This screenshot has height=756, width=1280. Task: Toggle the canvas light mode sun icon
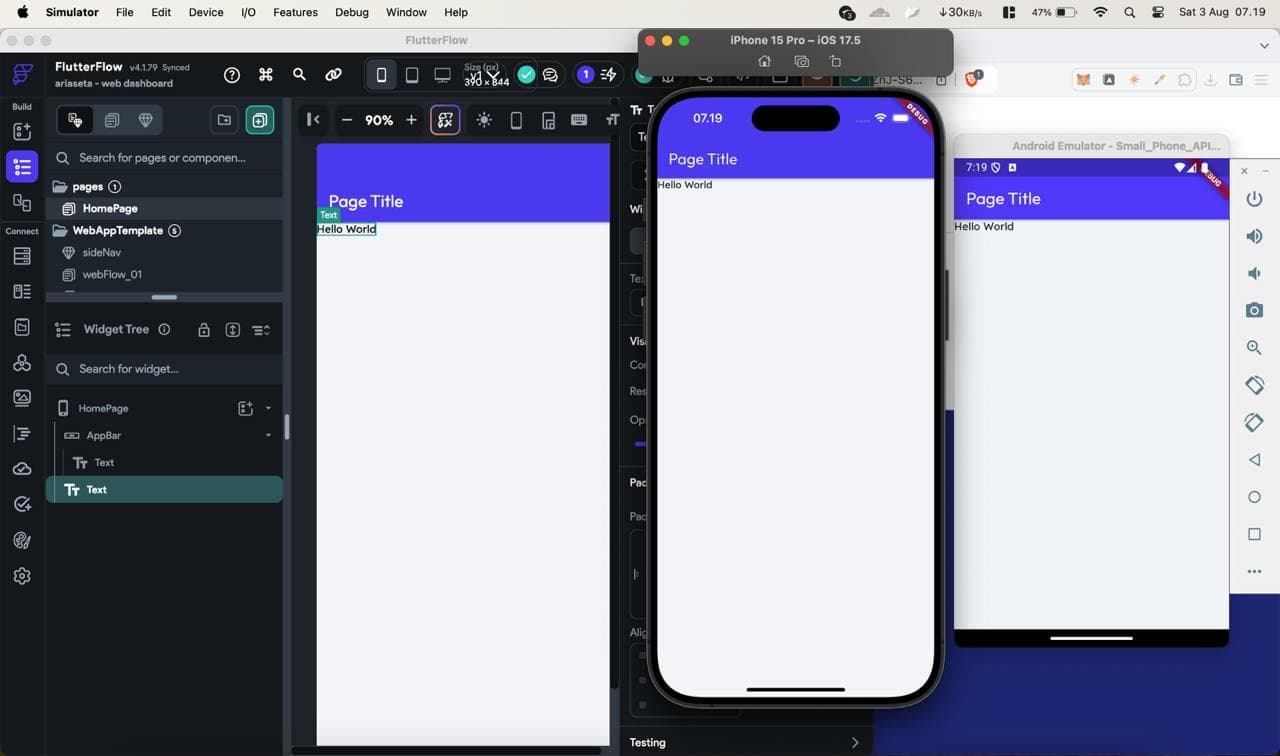(483, 119)
